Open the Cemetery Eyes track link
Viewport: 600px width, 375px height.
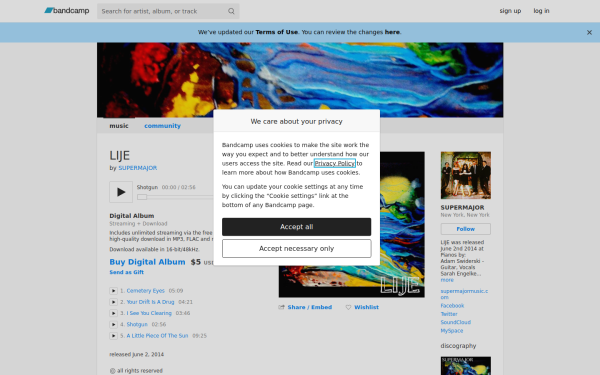[145, 291]
